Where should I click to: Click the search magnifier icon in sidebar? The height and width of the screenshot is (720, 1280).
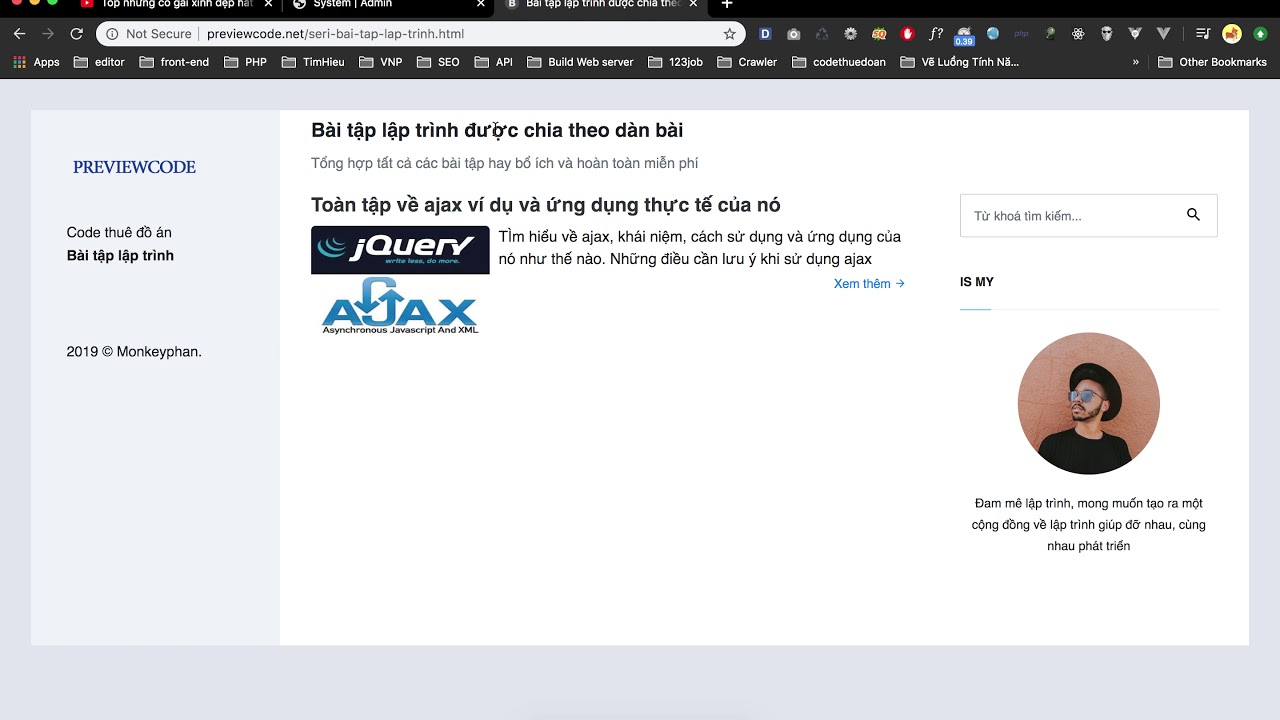[x=1193, y=215]
